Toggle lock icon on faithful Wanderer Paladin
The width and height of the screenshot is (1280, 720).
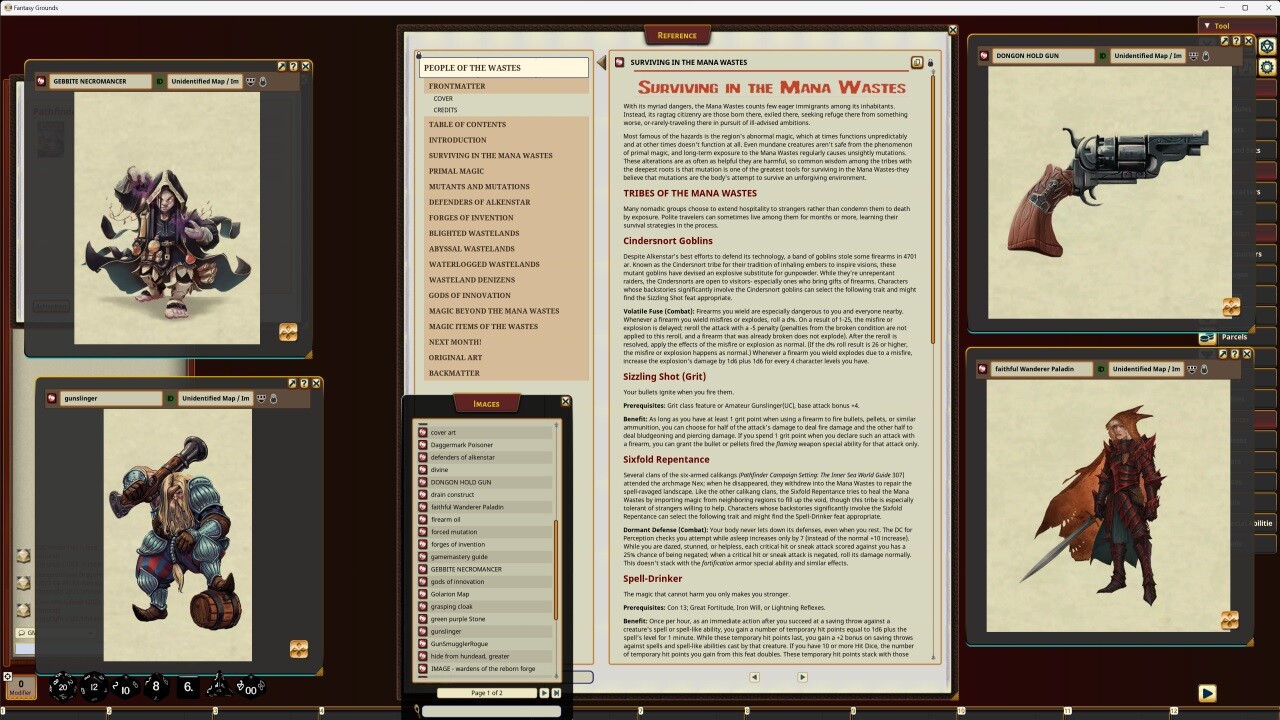coord(1204,369)
